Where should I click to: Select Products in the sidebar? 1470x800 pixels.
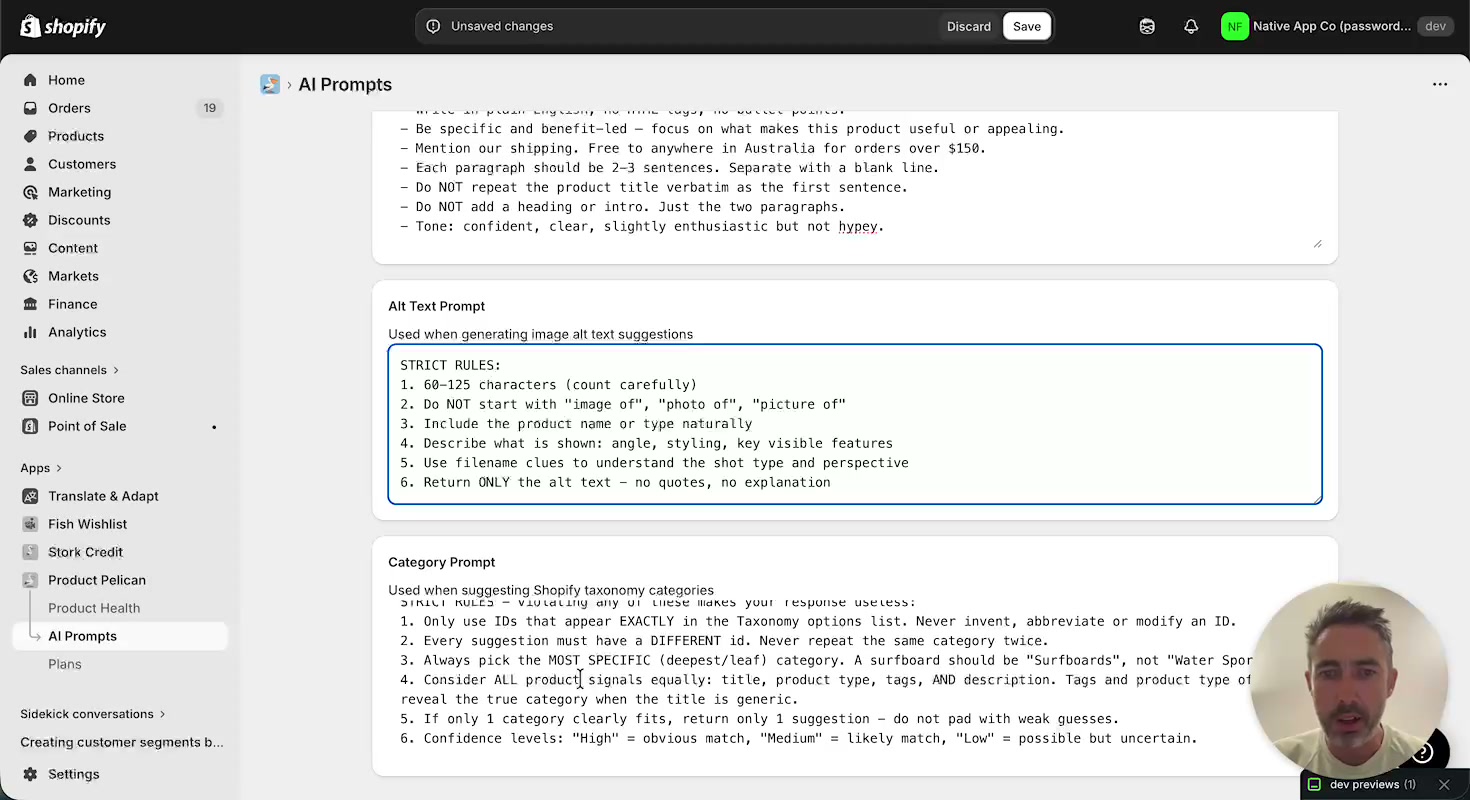(75, 136)
